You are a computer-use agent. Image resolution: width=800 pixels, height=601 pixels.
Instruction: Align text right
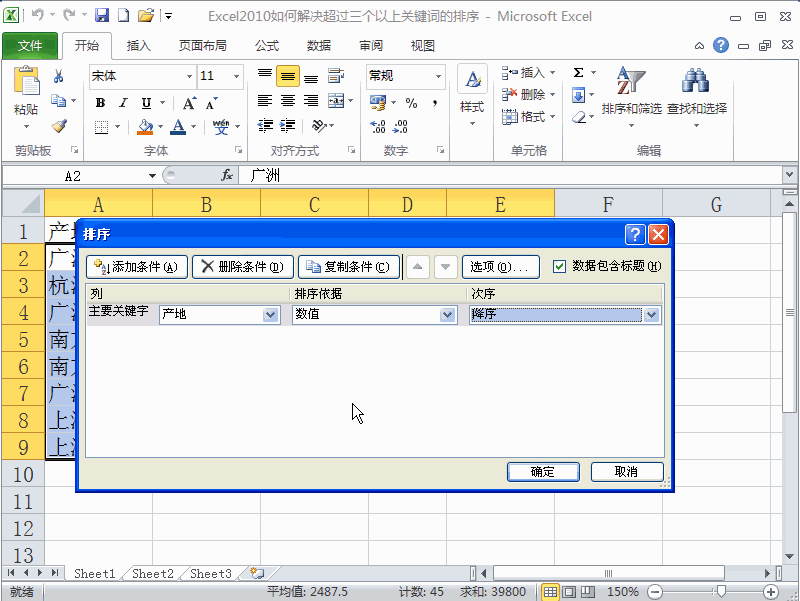pos(311,101)
